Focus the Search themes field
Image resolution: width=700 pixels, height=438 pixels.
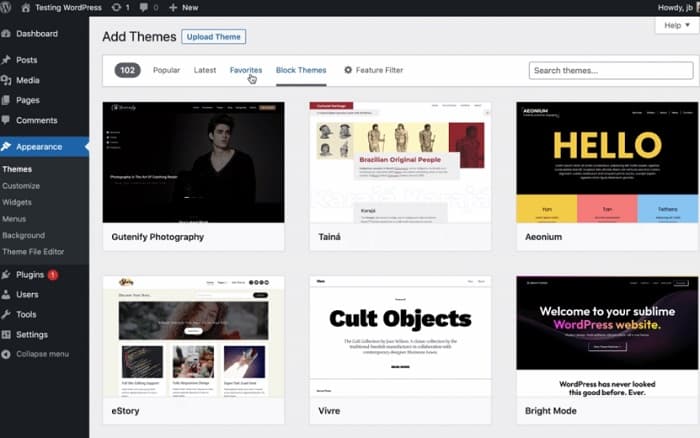click(x=611, y=71)
